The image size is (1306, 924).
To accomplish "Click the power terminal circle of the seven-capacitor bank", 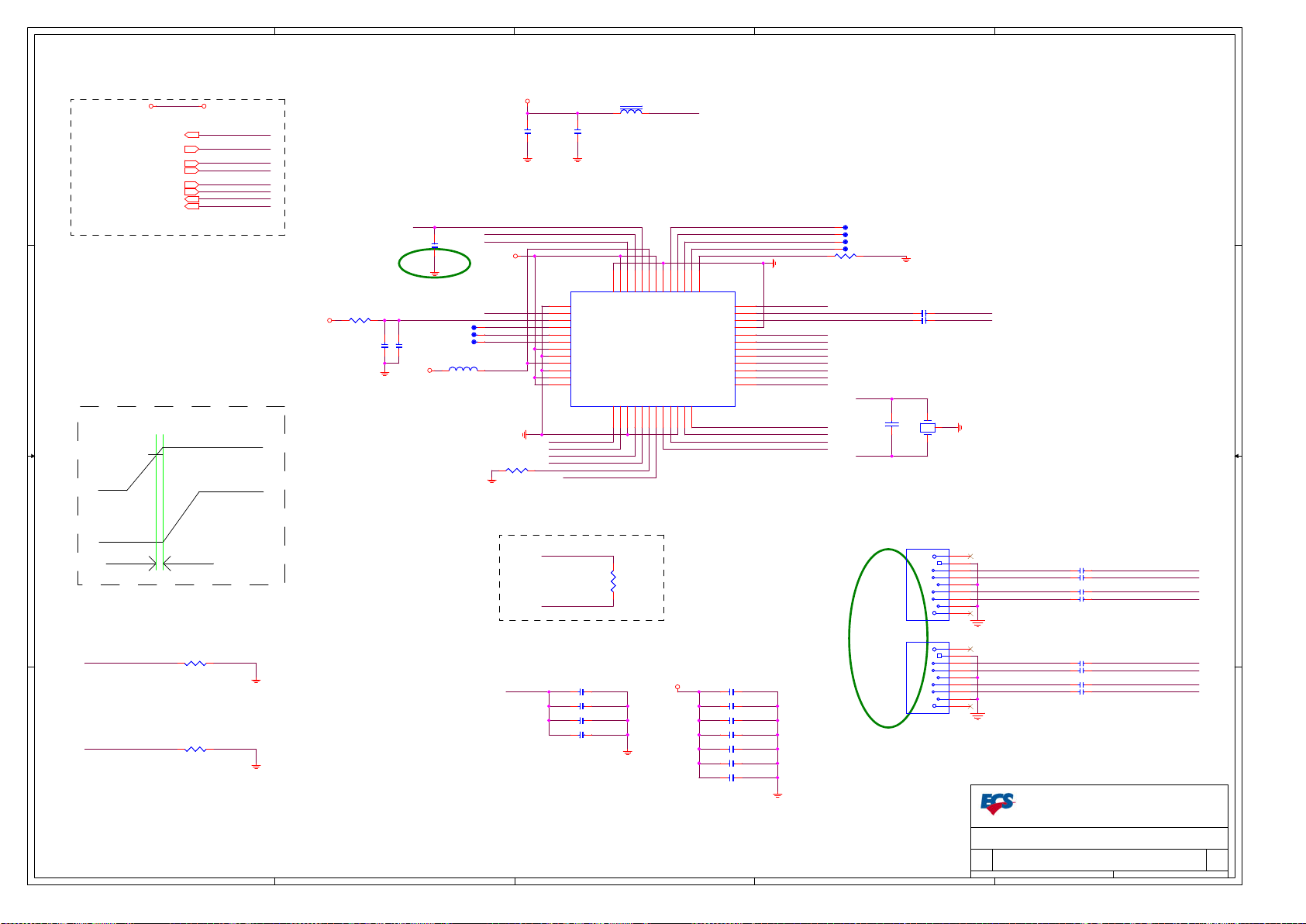I will point(677,687).
